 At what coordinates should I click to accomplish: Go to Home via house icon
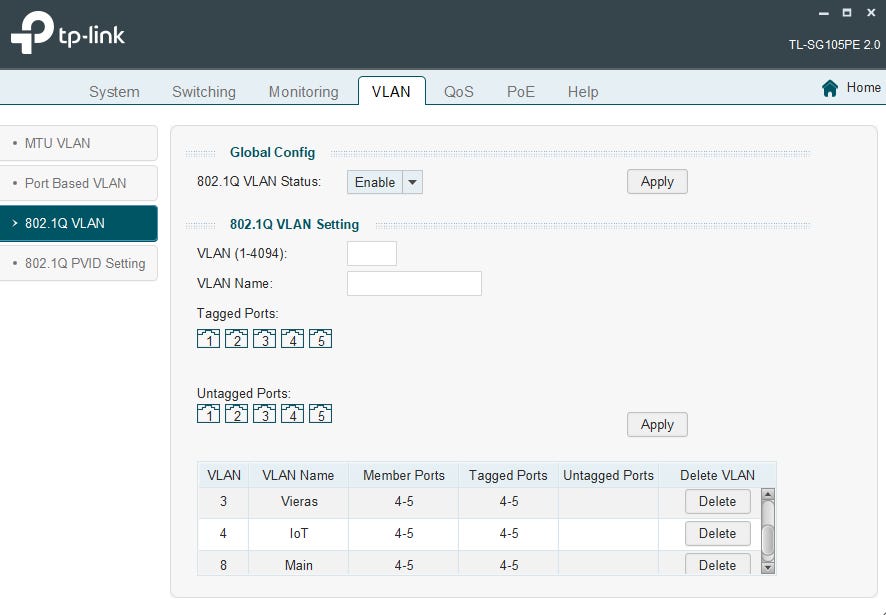pyautogui.click(x=829, y=88)
